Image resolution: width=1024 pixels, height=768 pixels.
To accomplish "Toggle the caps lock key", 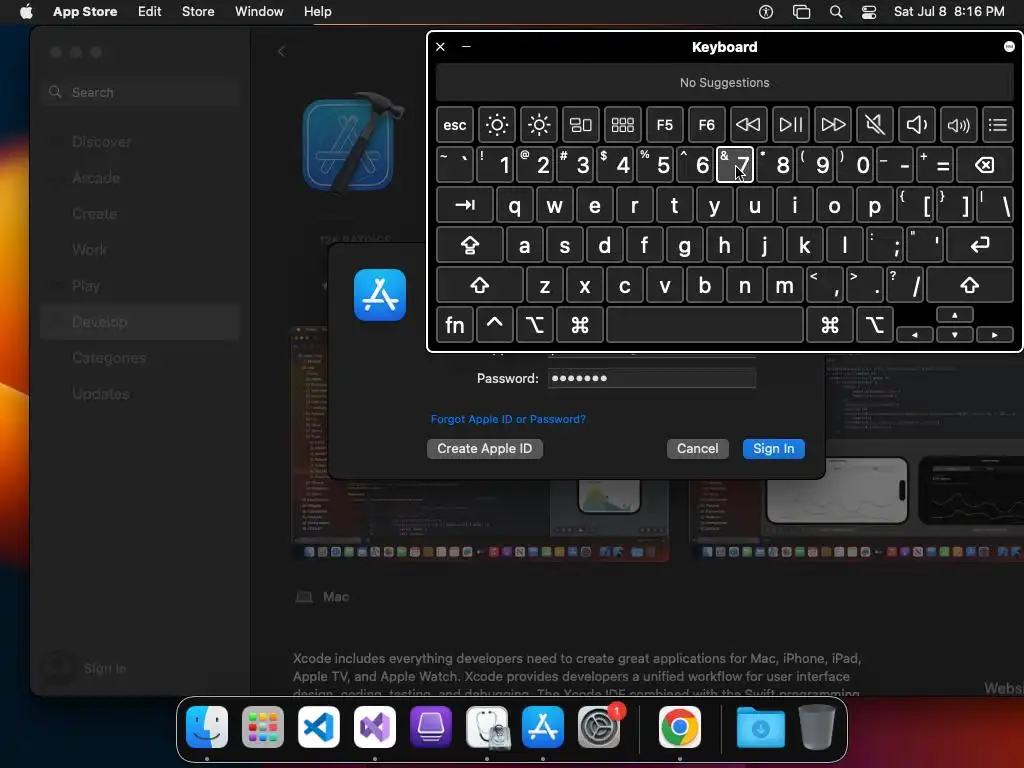I will tap(470, 245).
